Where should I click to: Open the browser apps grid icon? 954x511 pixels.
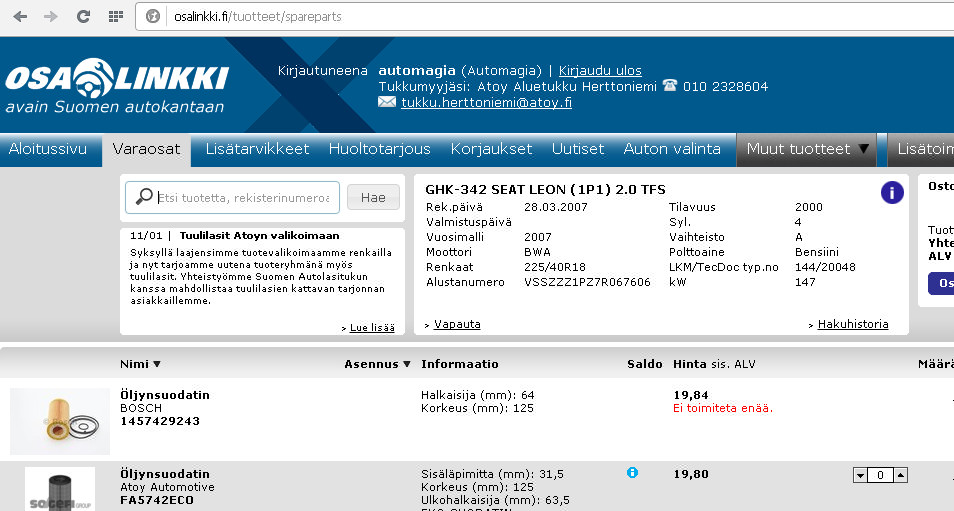click(116, 16)
